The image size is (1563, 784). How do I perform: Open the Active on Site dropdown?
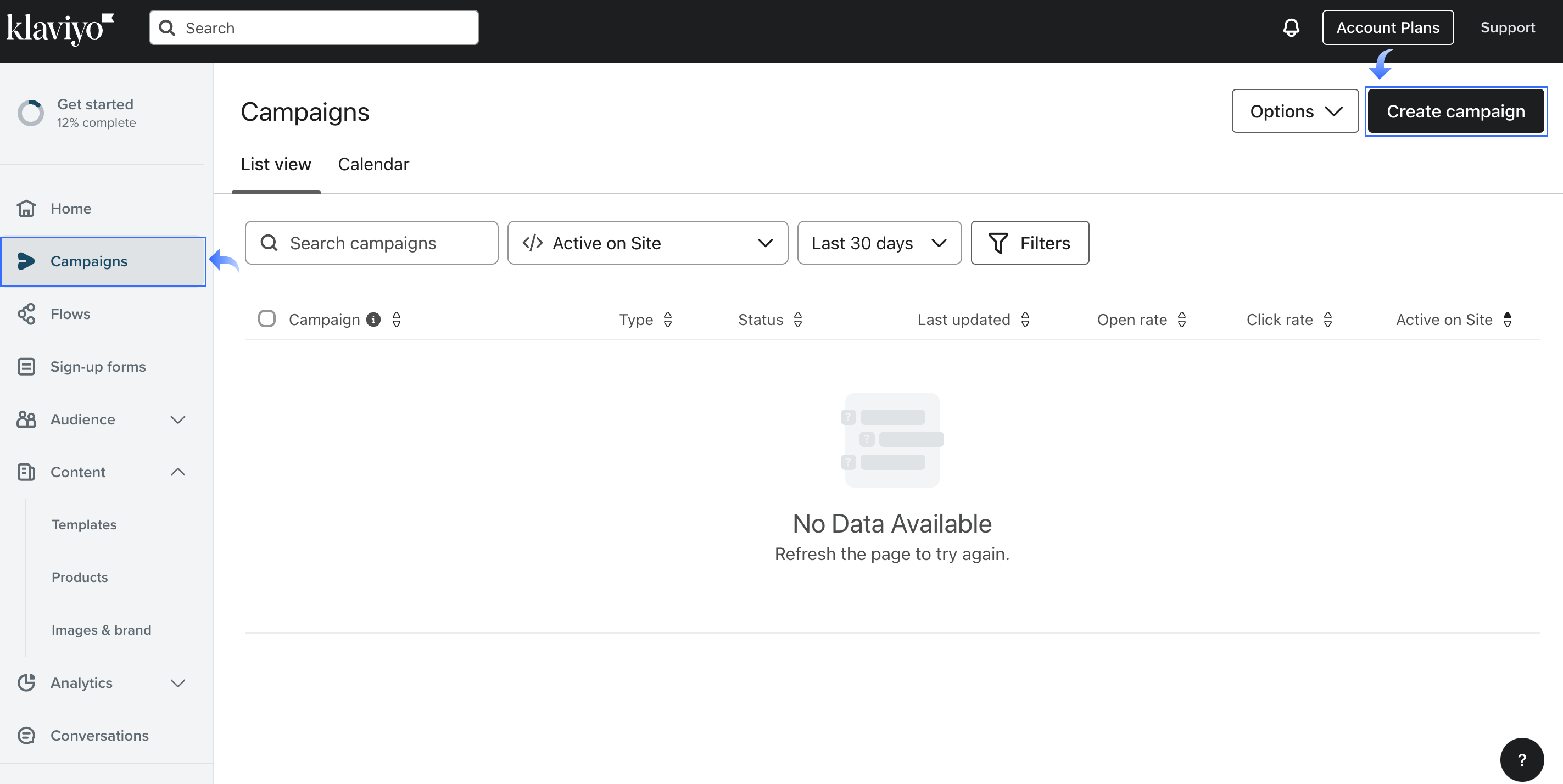click(647, 243)
